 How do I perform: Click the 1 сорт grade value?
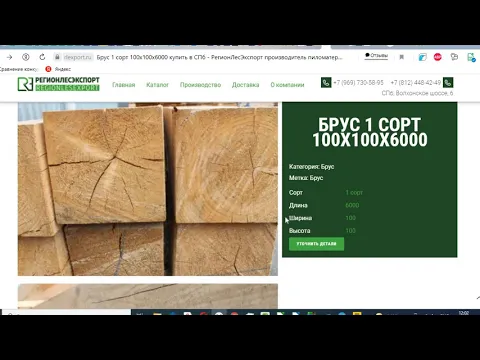coord(354,193)
